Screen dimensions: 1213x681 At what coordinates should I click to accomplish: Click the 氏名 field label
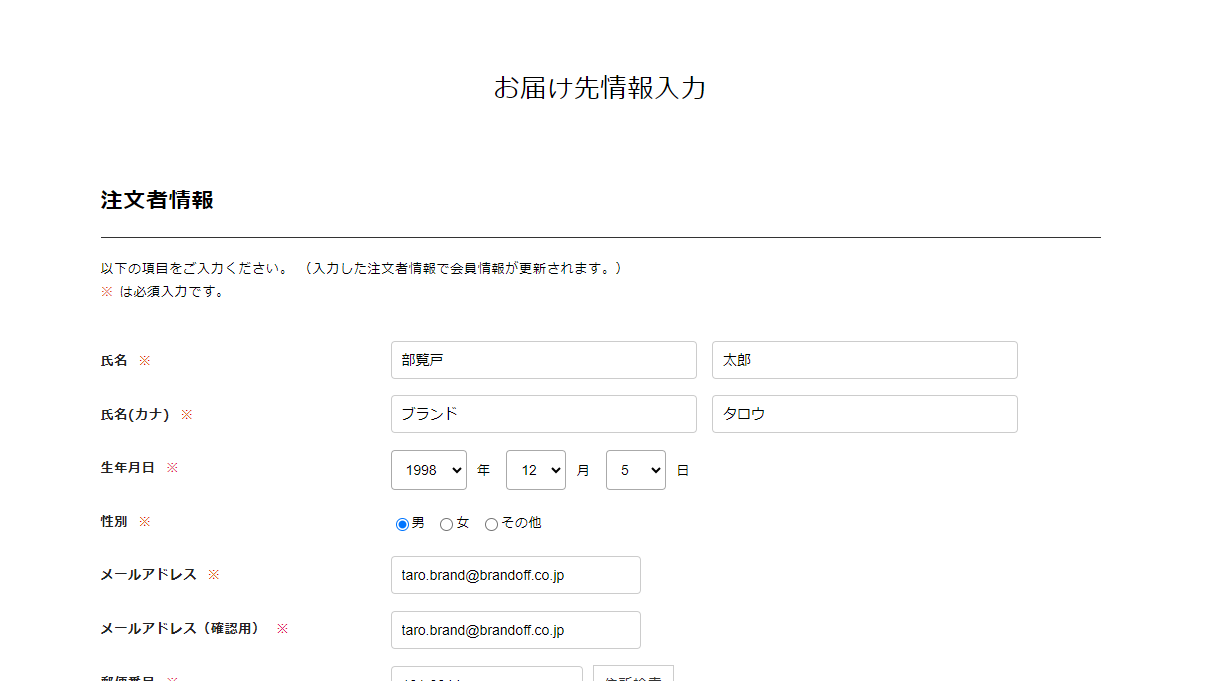[x=114, y=361]
